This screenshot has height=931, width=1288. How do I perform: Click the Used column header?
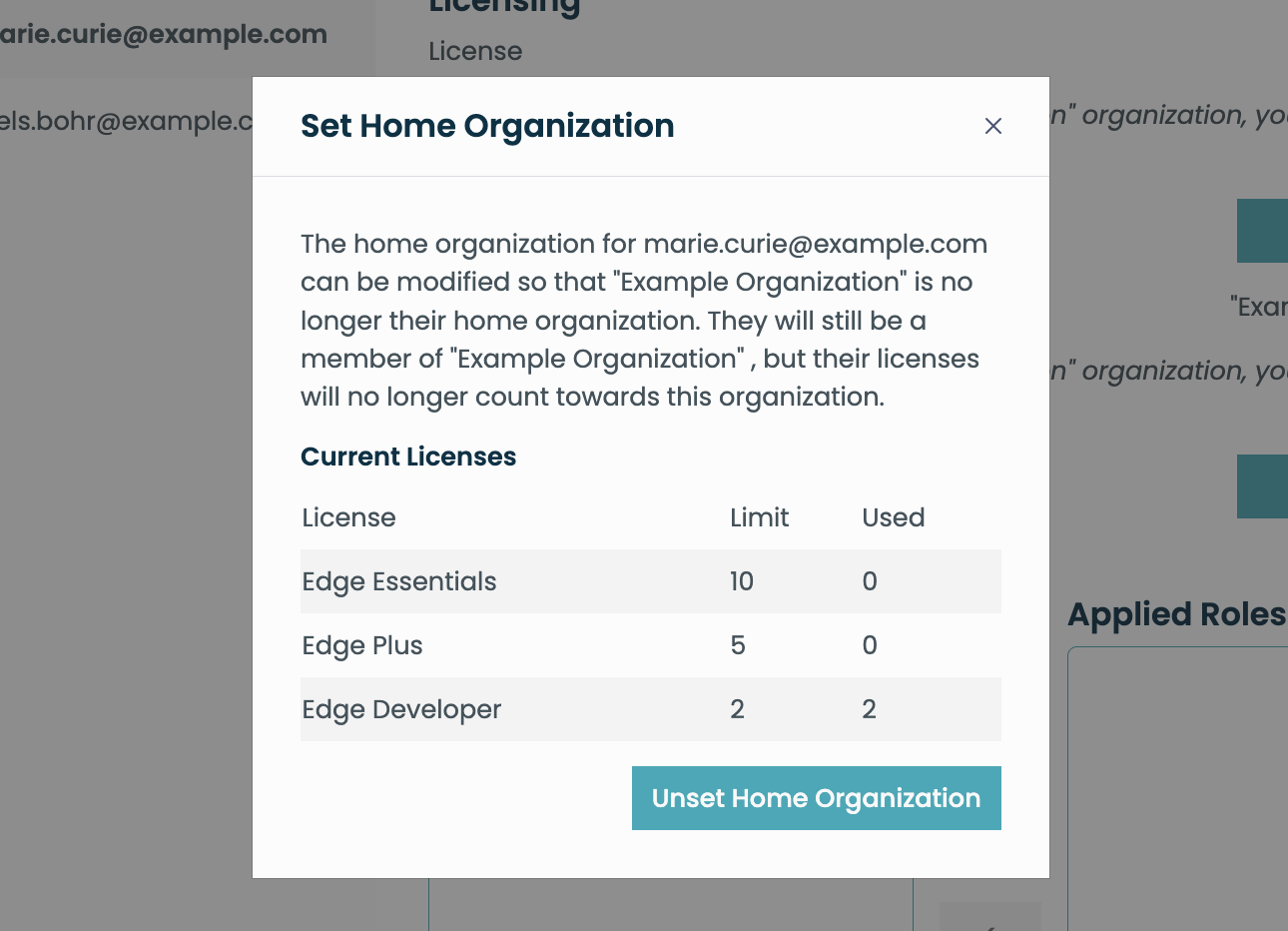893,517
